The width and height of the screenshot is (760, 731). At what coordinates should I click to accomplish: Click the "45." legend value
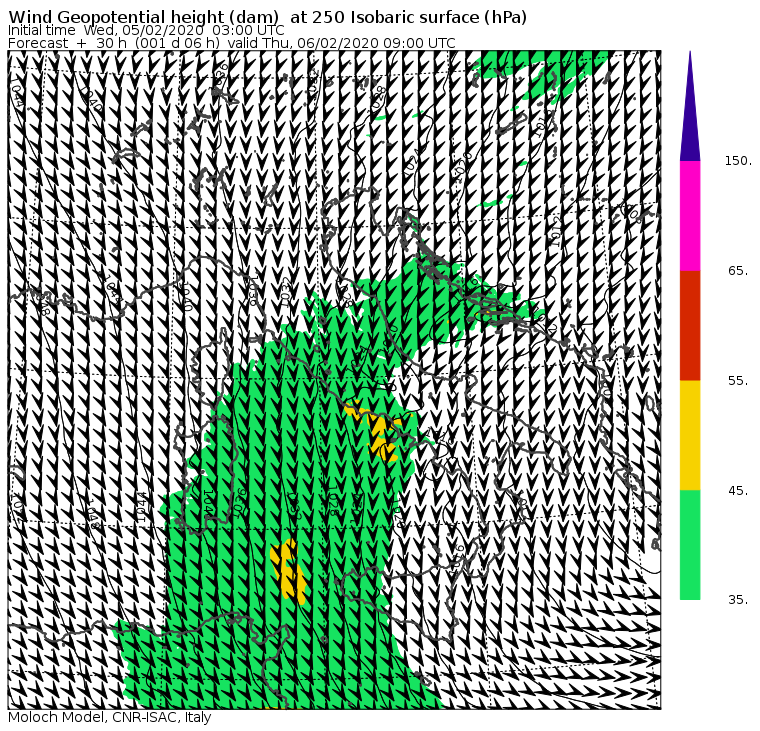738,491
